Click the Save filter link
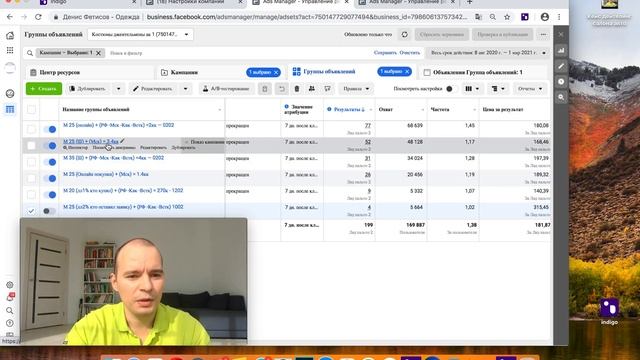Viewport: 640px width, 360px height. coord(385,53)
